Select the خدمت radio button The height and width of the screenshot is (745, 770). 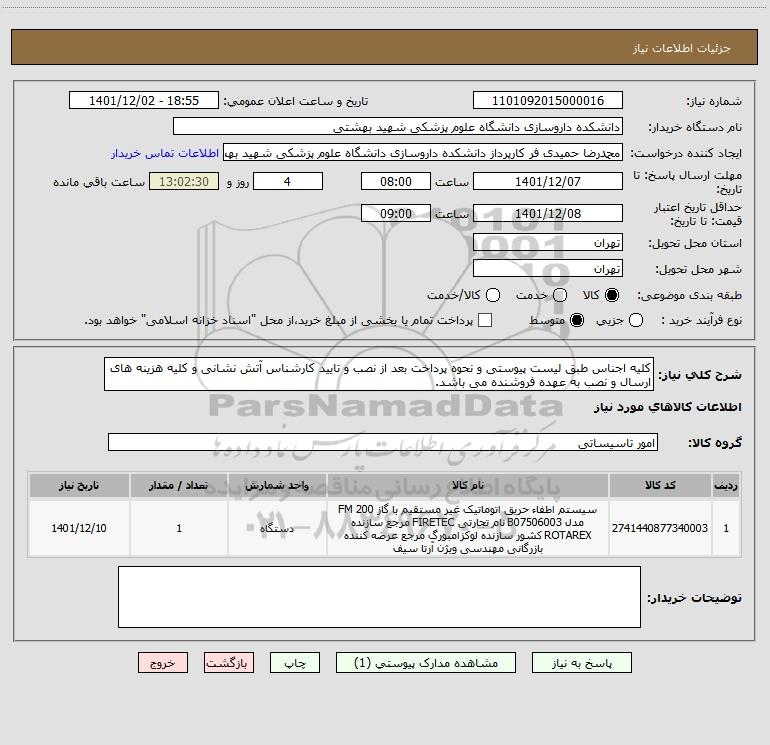click(560, 295)
